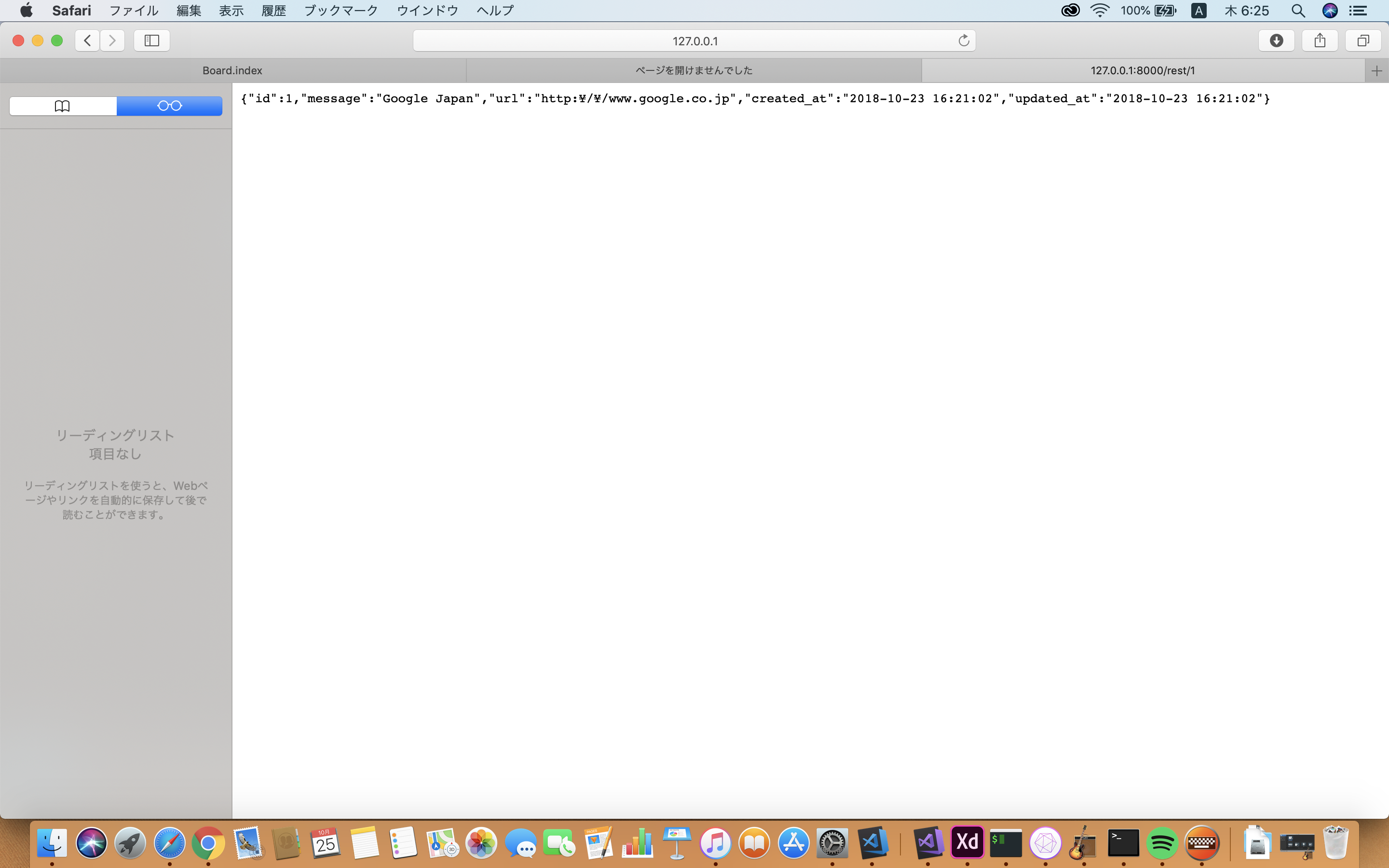This screenshot has height=868, width=1389.
Task: Open the 編集 menu
Action: (x=189, y=10)
